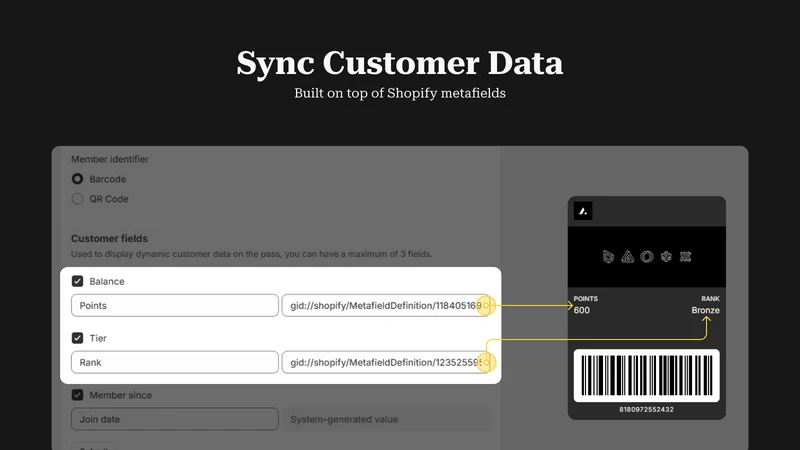Click the Bronze rank value on pass
Screen dimensions: 800x450
pyautogui.click(x=706, y=310)
